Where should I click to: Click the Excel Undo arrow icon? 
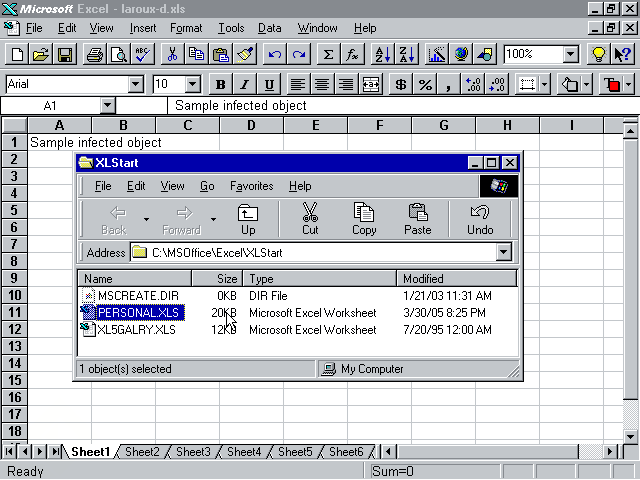(275, 54)
